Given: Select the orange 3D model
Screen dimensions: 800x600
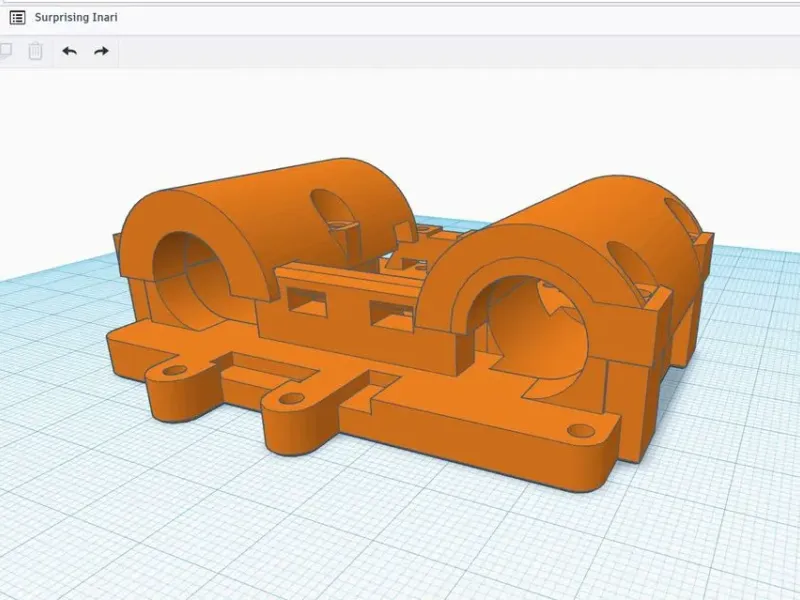Looking at the screenshot, I should click(x=408, y=327).
